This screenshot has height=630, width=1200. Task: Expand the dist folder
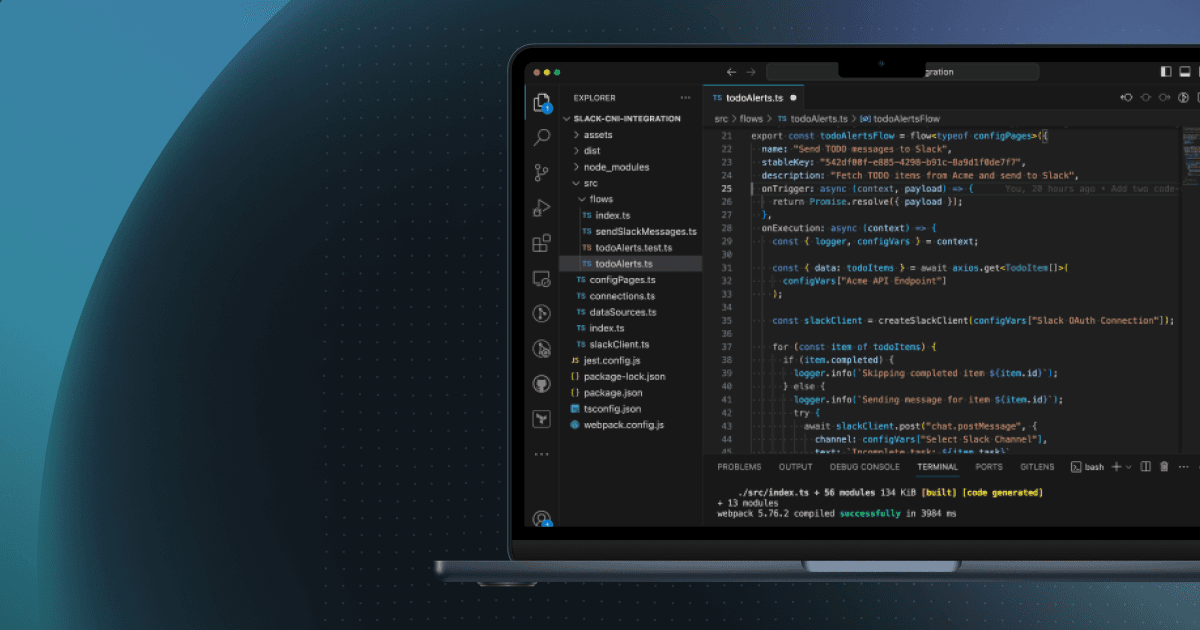(x=576, y=151)
